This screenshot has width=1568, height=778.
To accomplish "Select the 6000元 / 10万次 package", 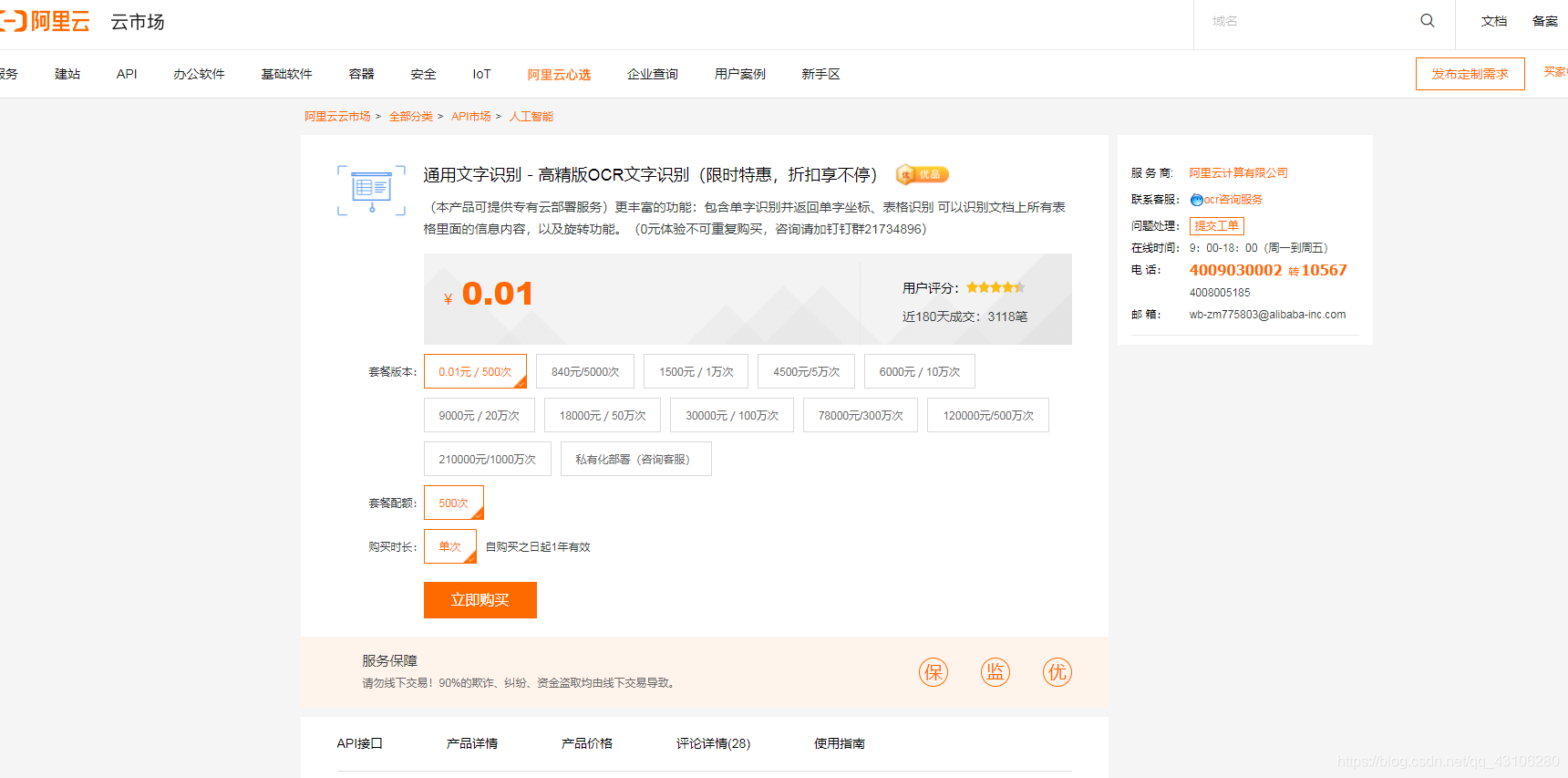I will [x=920, y=371].
